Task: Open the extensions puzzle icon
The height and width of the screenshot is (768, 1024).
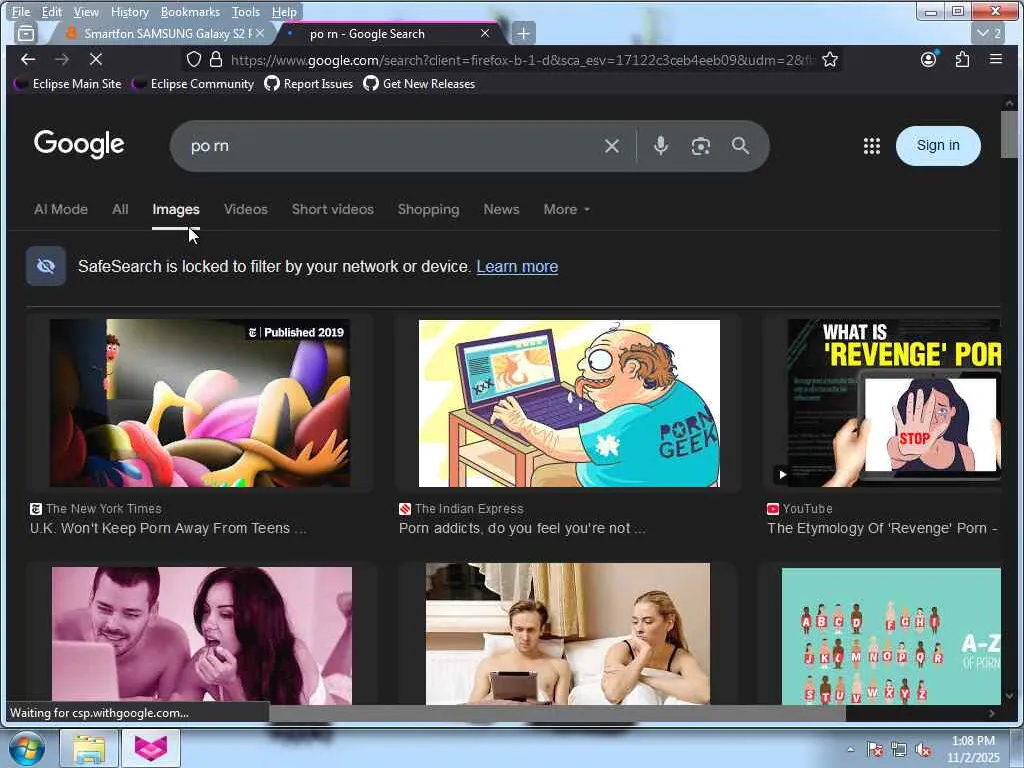Action: (x=962, y=59)
